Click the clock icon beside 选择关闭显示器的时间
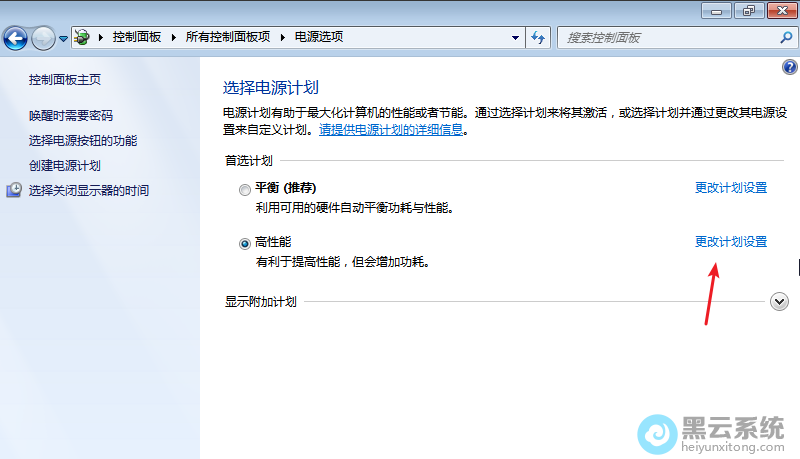This screenshot has width=800, height=459. [14, 190]
